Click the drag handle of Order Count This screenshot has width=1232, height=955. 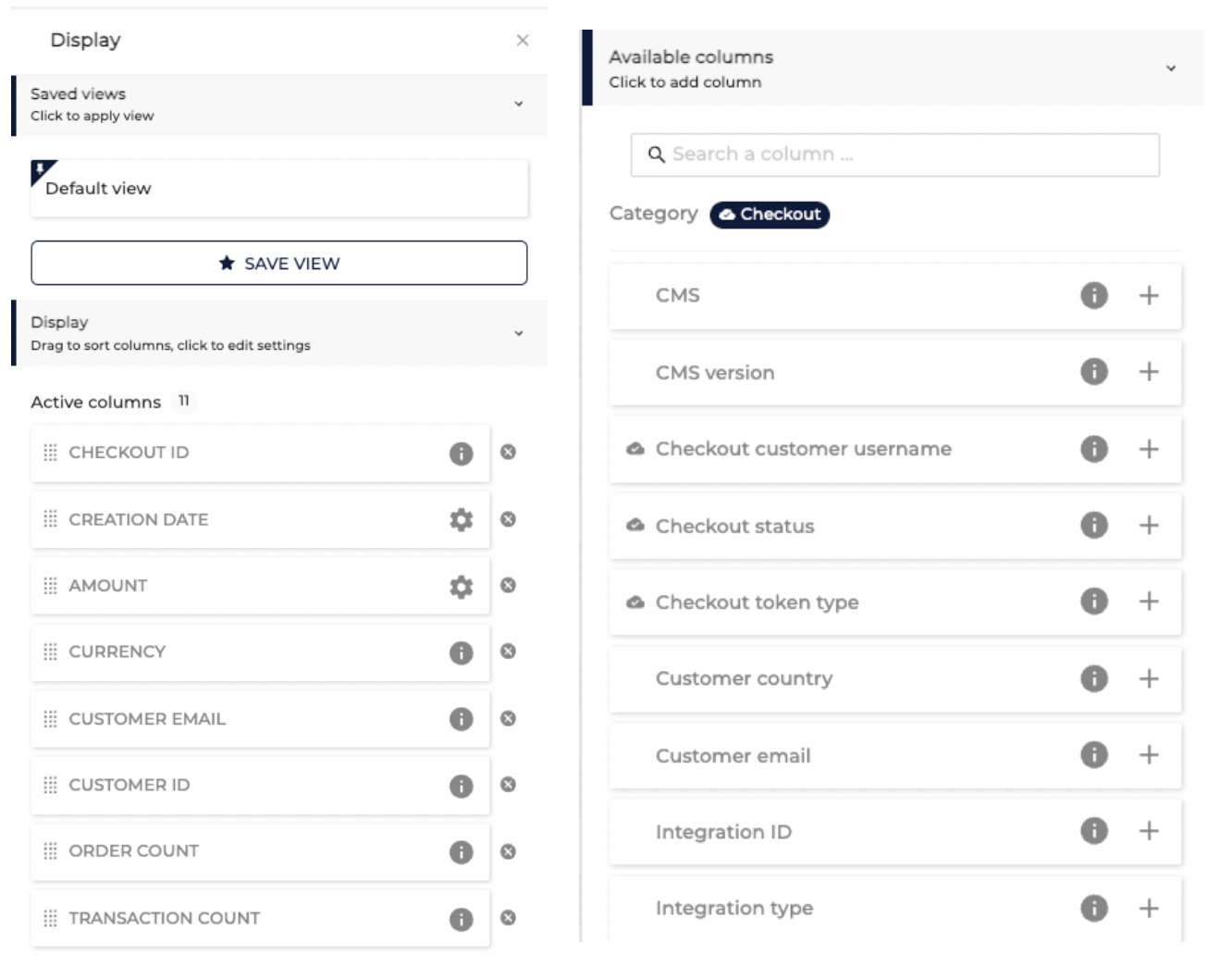(50, 851)
